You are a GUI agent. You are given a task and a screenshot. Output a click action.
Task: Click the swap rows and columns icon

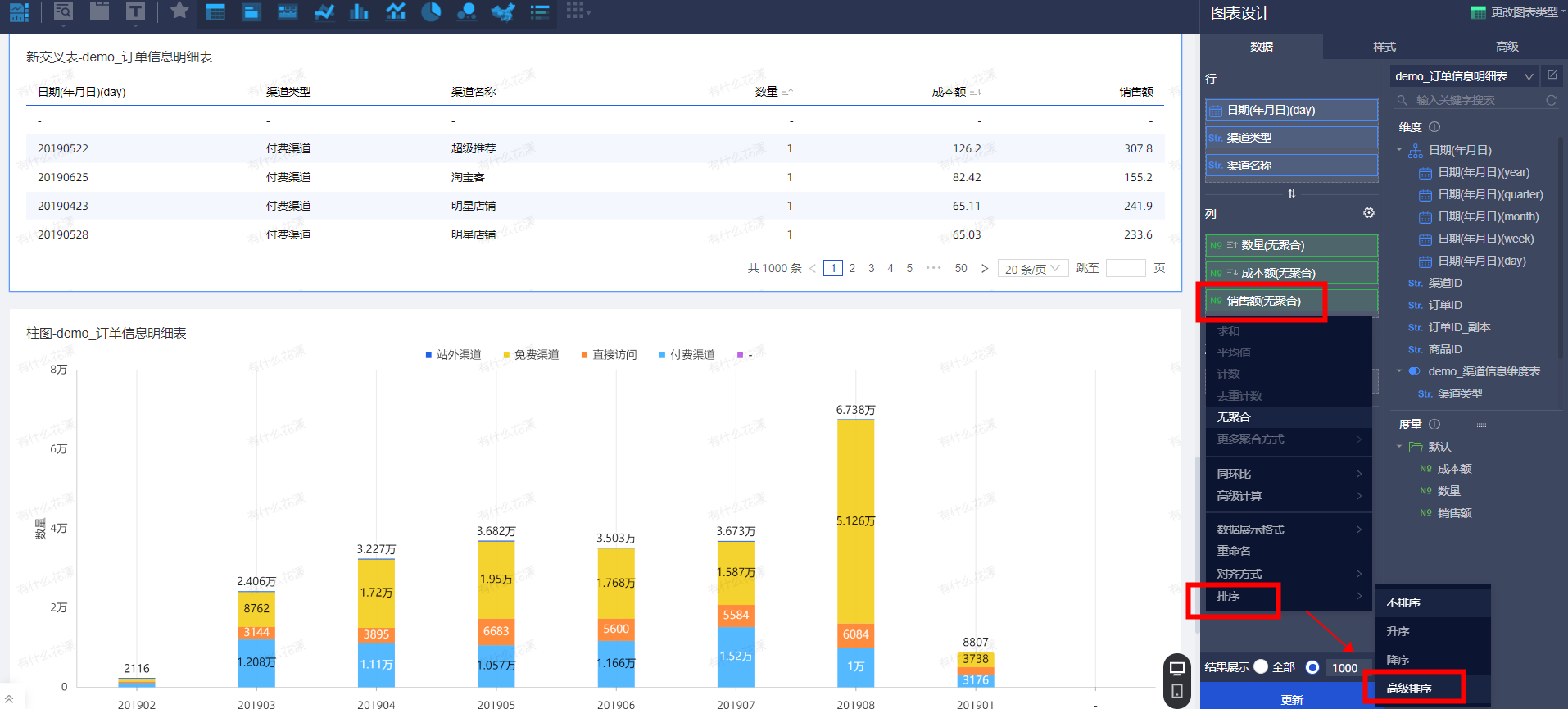tap(1291, 194)
